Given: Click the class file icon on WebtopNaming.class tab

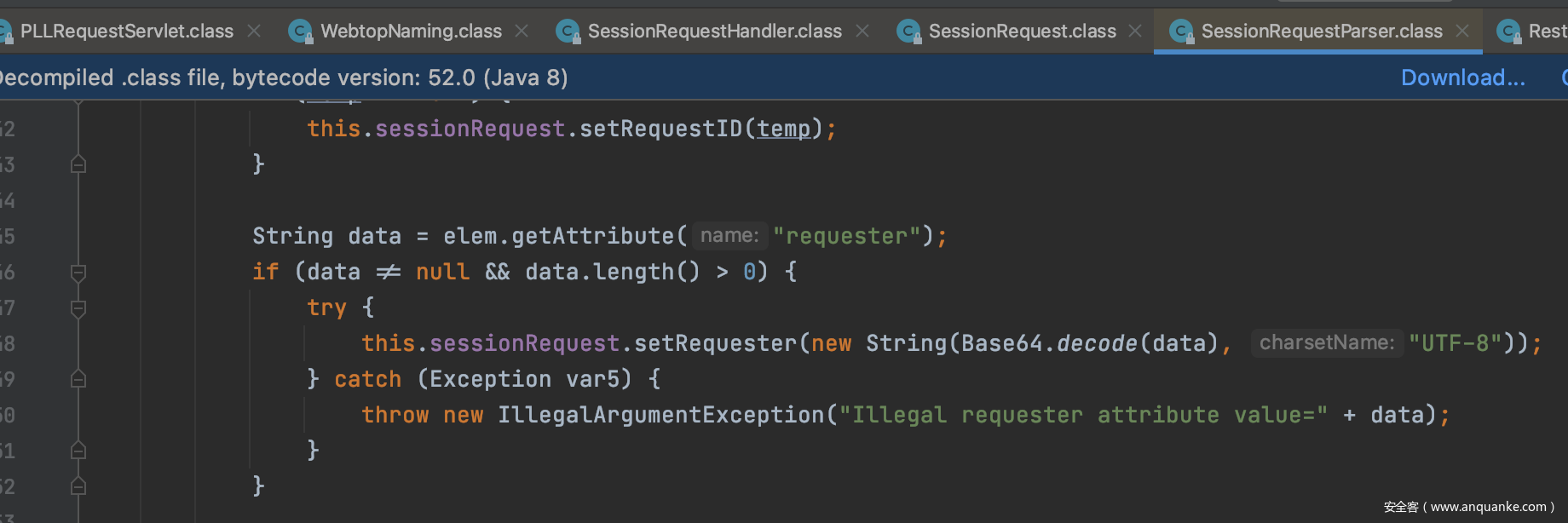Looking at the screenshot, I should tap(301, 32).
